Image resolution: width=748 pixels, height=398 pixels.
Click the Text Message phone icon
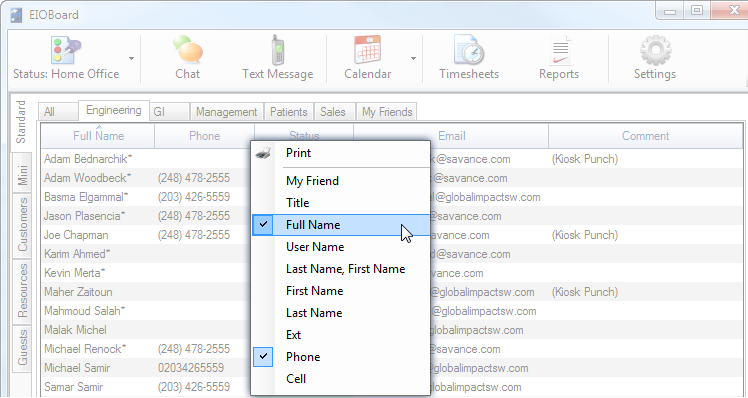277,50
